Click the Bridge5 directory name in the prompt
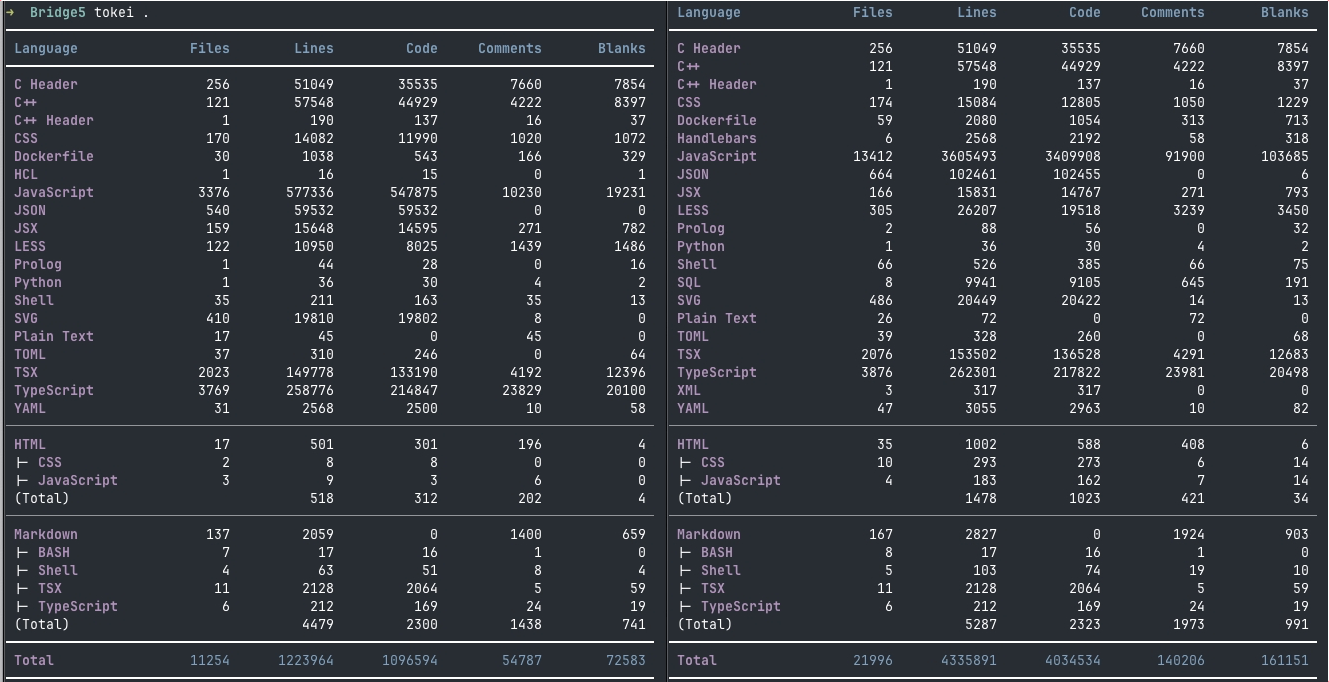The width and height of the screenshot is (1329, 682). pos(58,13)
